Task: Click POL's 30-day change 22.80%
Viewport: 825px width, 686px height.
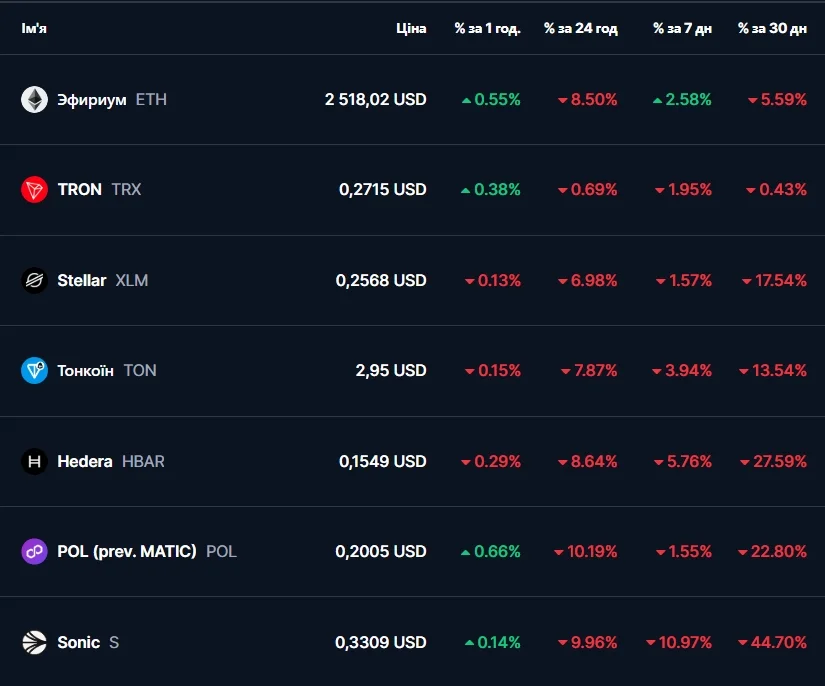Action: [772, 551]
